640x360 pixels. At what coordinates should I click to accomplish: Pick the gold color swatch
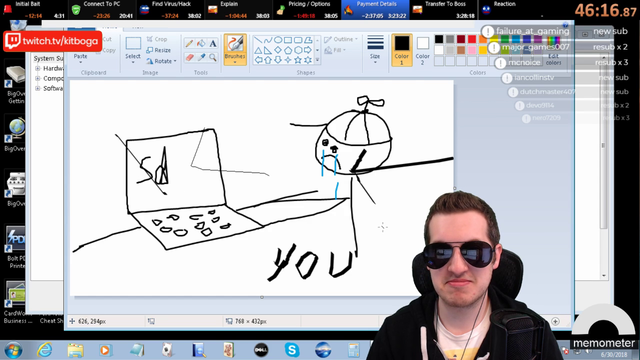(483, 50)
